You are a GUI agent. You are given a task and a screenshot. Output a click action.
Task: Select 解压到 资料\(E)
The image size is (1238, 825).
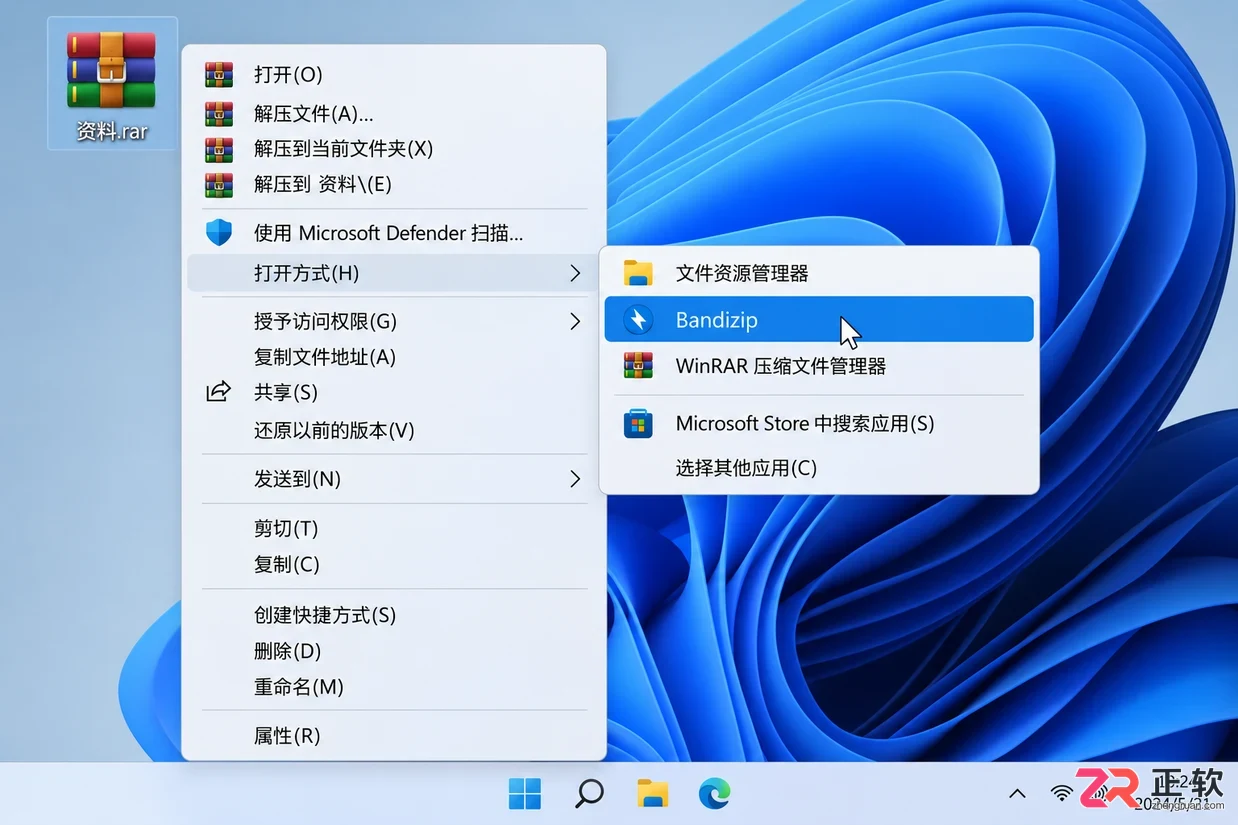click(393, 184)
